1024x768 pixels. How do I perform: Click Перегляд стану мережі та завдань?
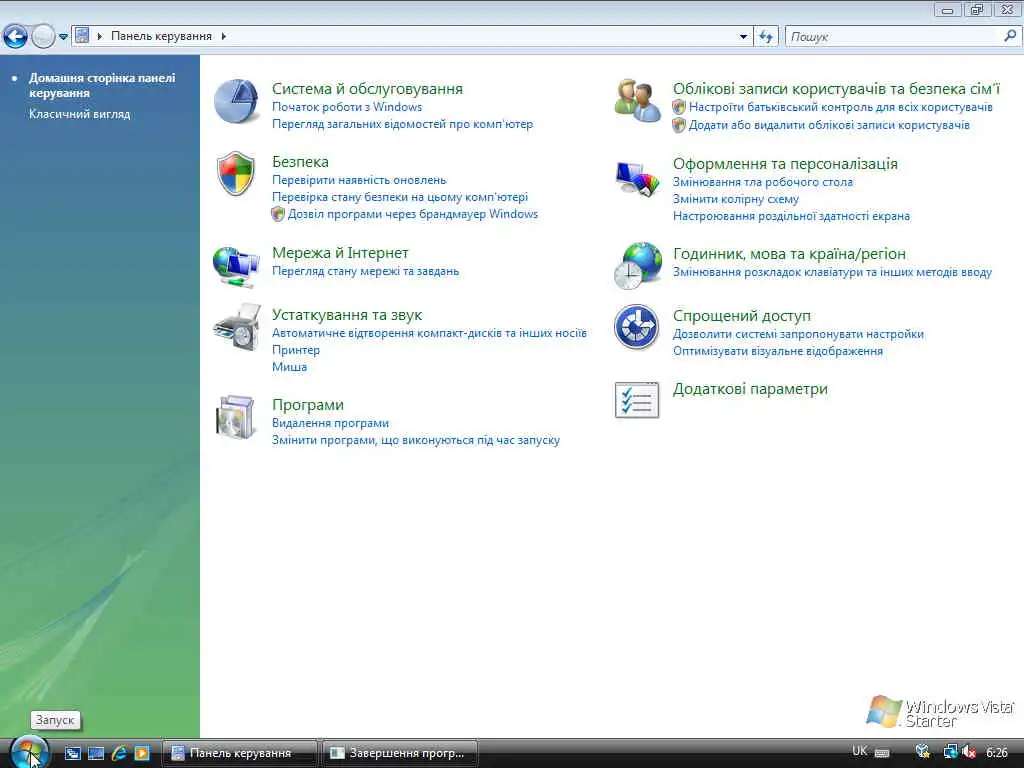pos(366,270)
